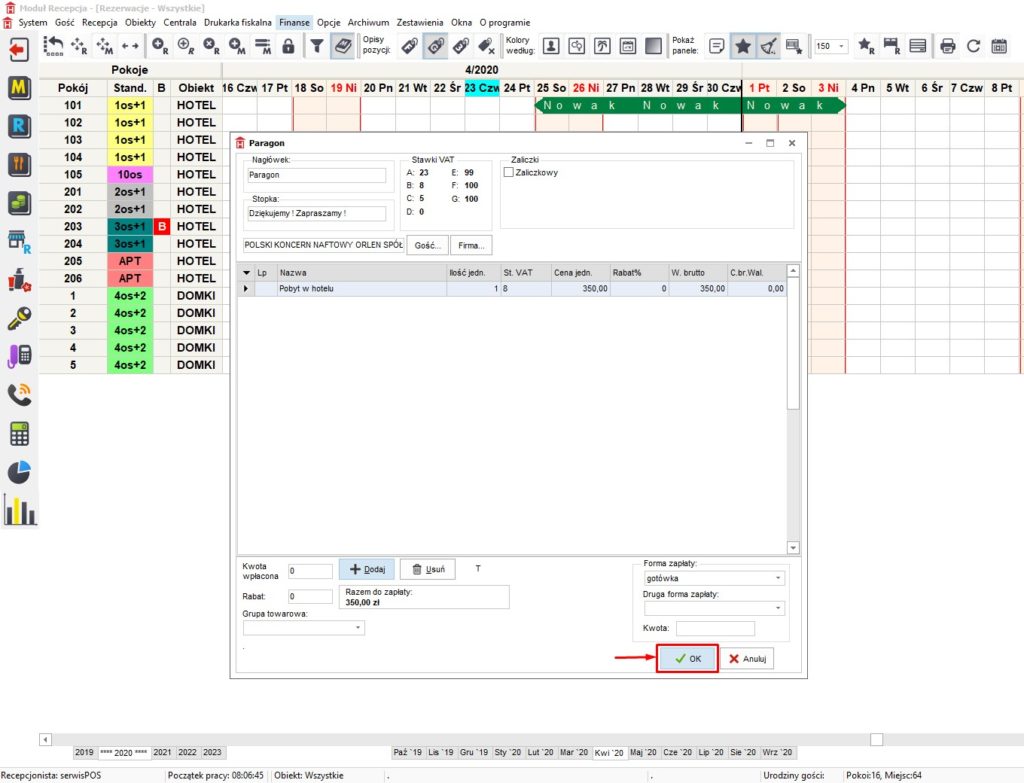This screenshot has width=1024, height=783.
Task: Click the golden key sidebar icon
Action: pos(19,317)
